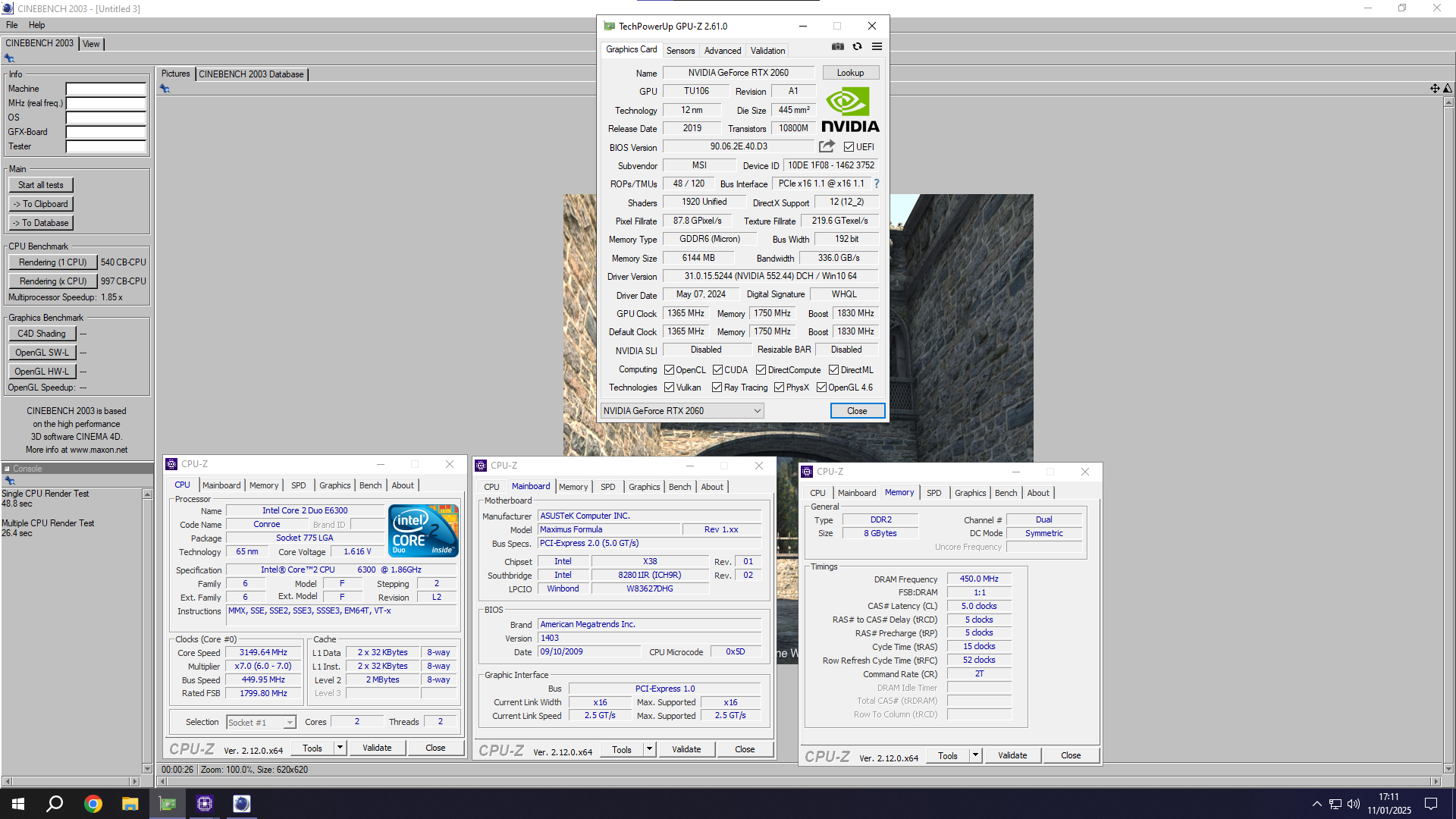Run the C4D Shading benchmark
Image resolution: width=1456 pixels, height=819 pixels.
point(42,334)
